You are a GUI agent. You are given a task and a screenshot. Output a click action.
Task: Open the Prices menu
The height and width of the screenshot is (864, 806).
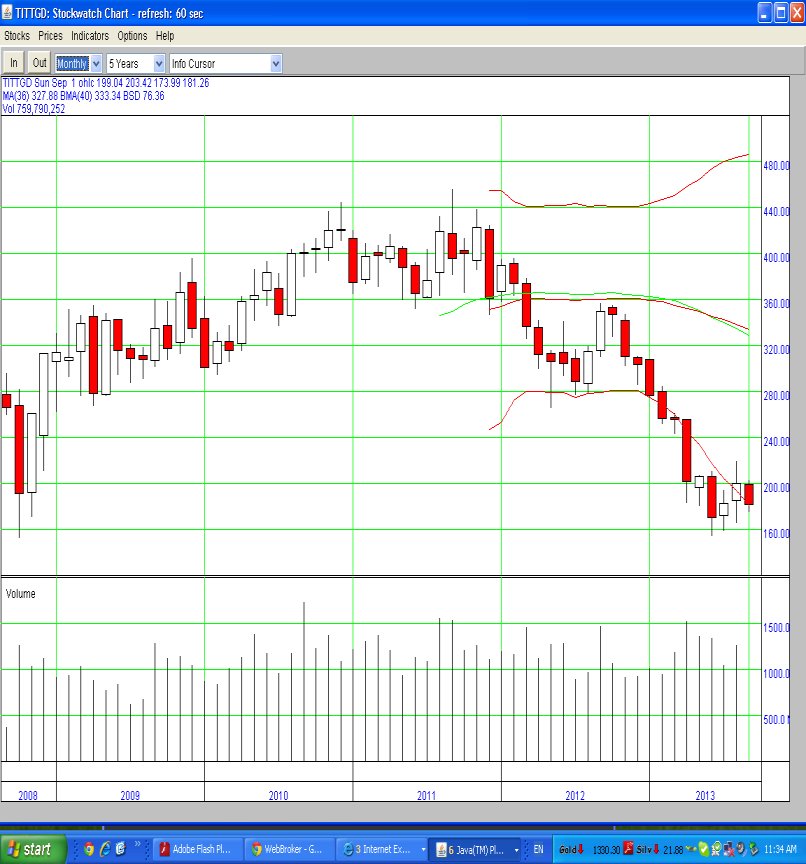[x=50, y=36]
